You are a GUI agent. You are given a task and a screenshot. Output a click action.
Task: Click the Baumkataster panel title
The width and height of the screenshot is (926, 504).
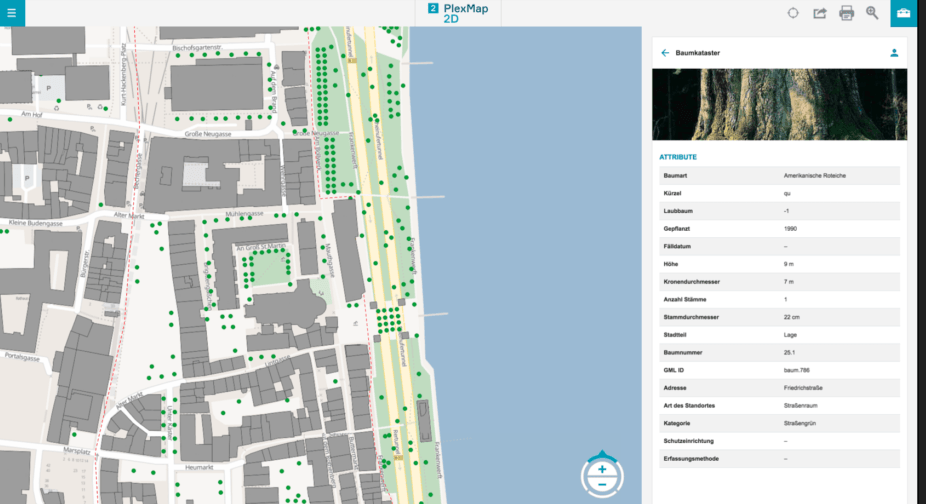697,53
